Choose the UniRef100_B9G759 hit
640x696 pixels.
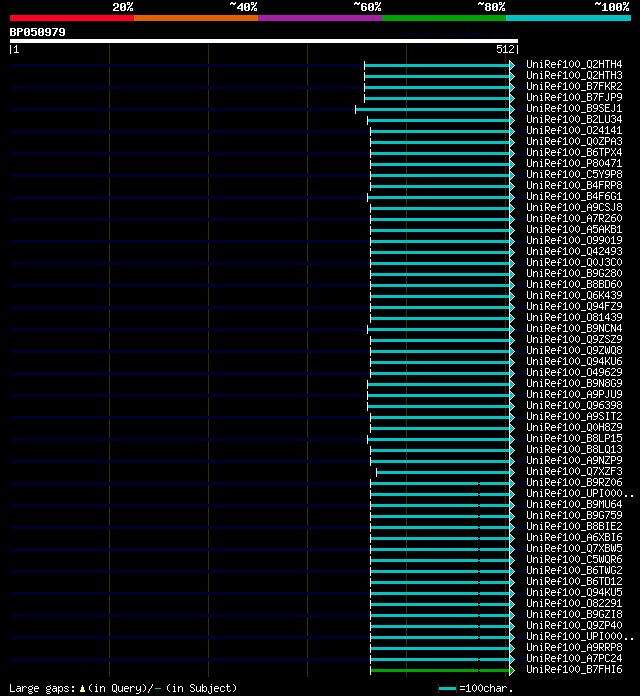tap(574, 515)
